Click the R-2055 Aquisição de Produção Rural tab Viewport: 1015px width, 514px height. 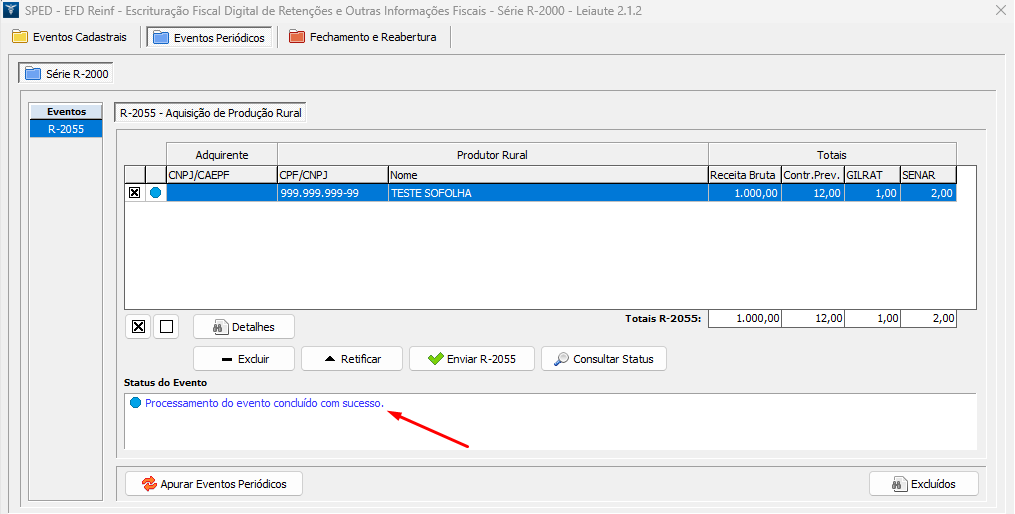point(210,113)
